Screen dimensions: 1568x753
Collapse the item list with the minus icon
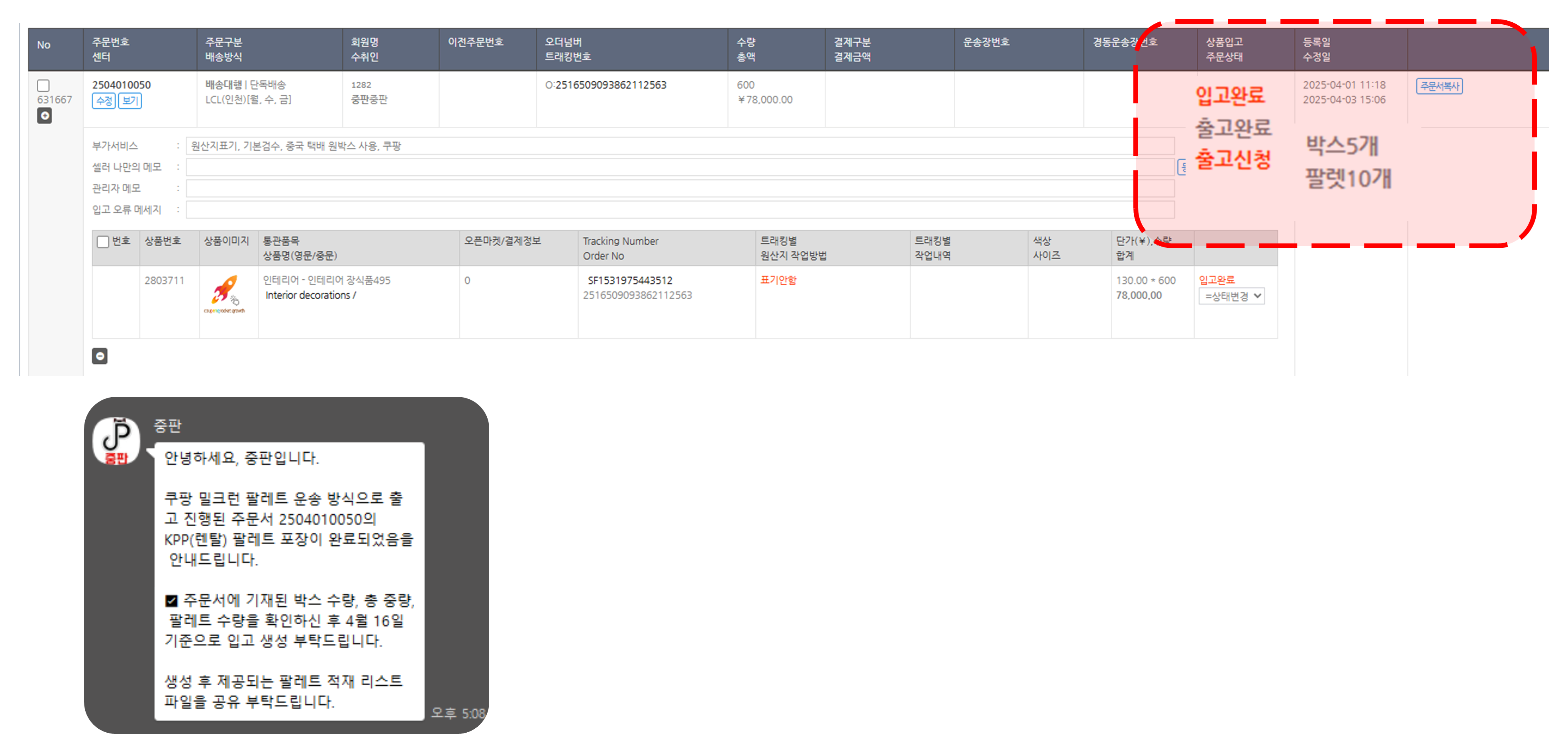[100, 356]
